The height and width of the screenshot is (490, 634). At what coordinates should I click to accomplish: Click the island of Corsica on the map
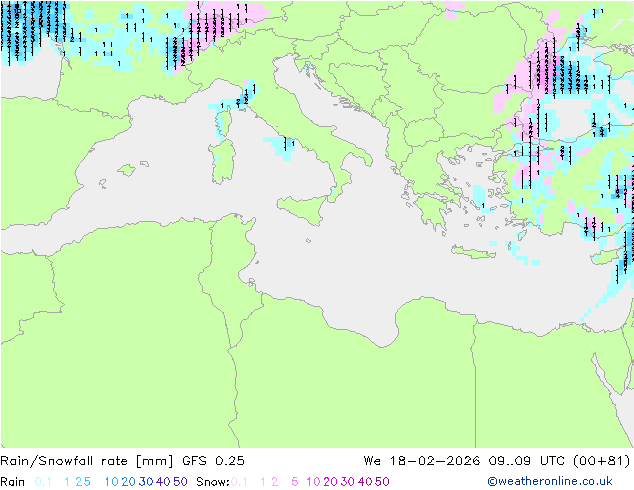pos(223,125)
